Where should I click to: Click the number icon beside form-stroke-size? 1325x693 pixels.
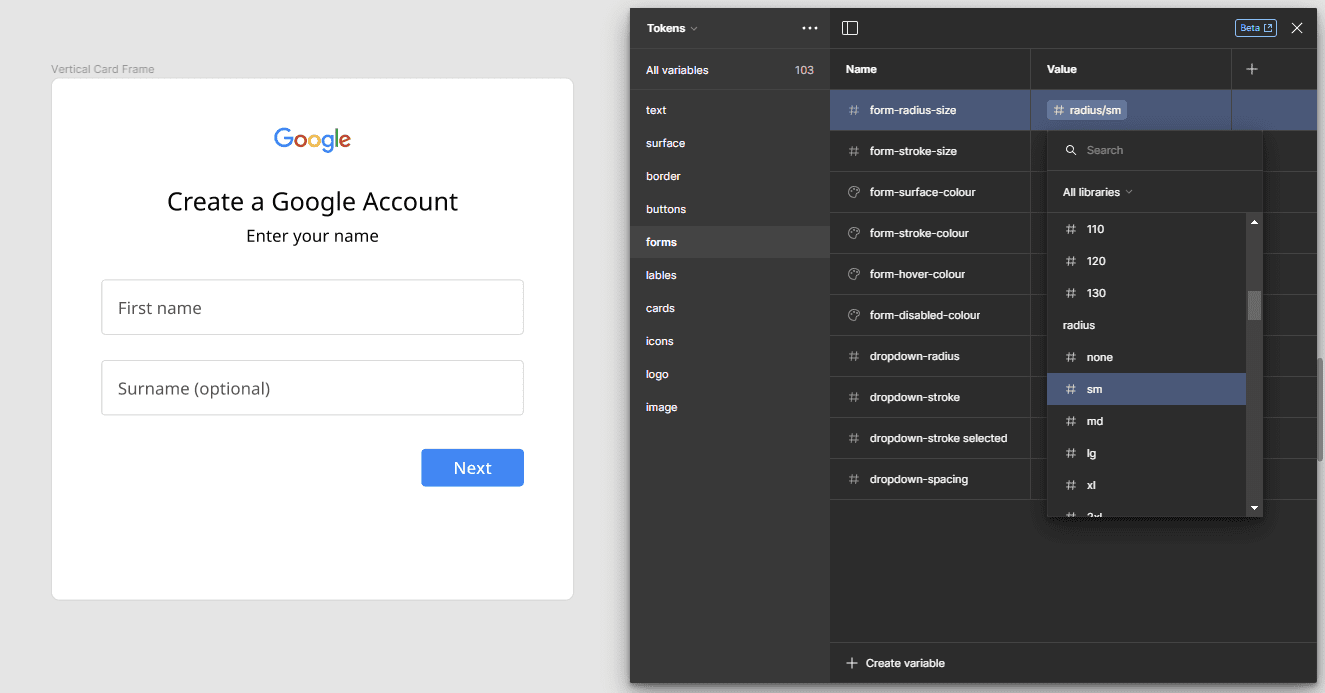click(x=852, y=150)
